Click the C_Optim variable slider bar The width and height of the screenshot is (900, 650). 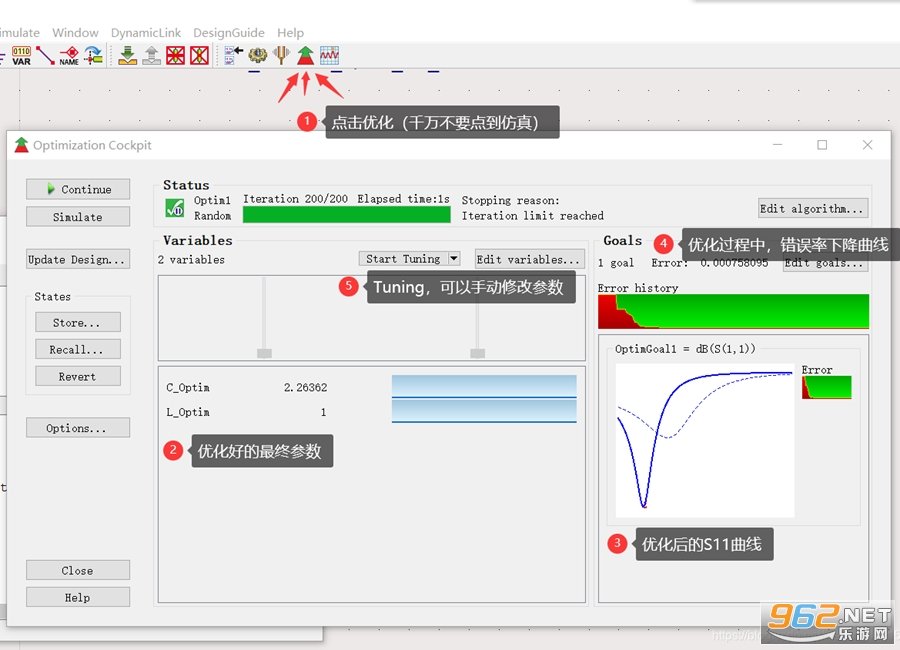pyautogui.click(x=484, y=386)
